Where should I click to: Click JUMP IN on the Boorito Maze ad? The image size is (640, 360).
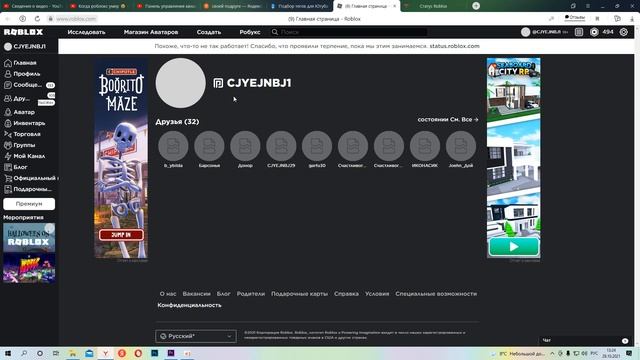[x=121, y=235]
